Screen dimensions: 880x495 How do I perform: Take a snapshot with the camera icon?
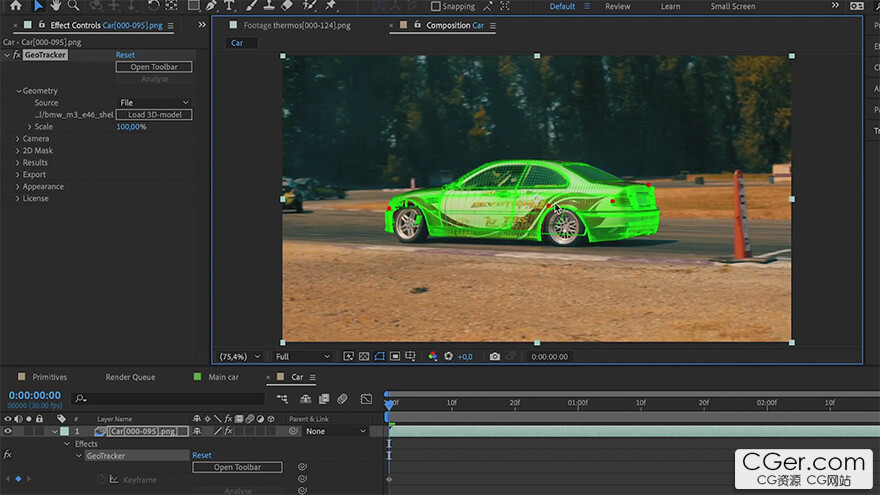click(494, 356)
